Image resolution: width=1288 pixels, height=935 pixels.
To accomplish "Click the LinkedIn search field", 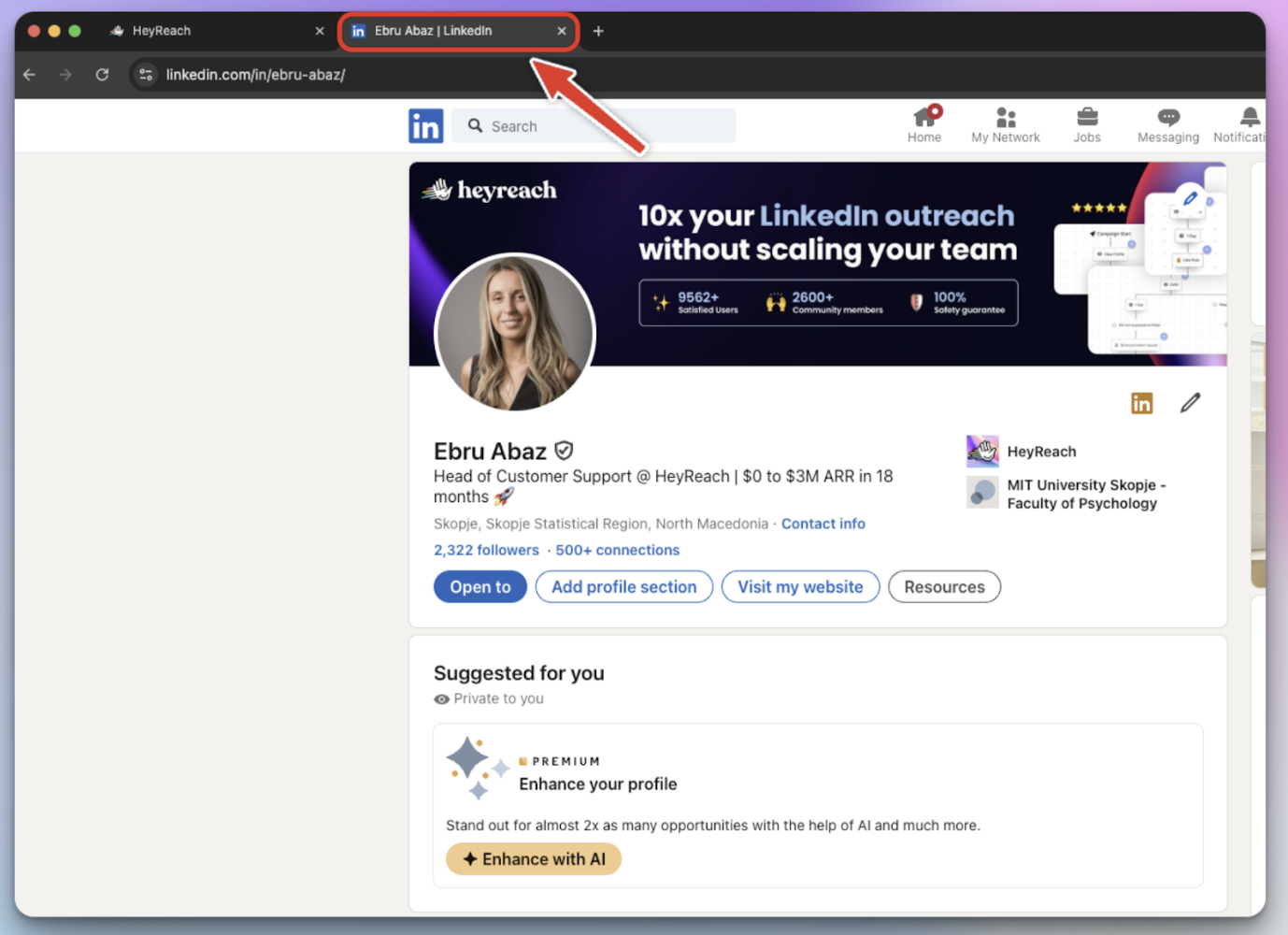I will 594,126.
